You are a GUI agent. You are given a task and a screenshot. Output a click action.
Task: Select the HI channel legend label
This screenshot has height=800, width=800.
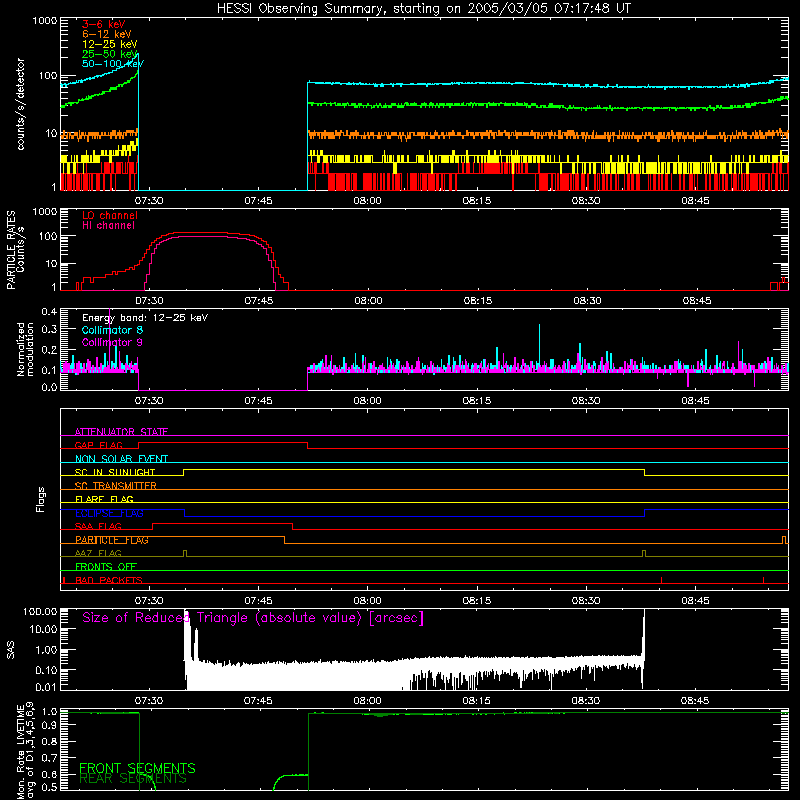point(108,226)
